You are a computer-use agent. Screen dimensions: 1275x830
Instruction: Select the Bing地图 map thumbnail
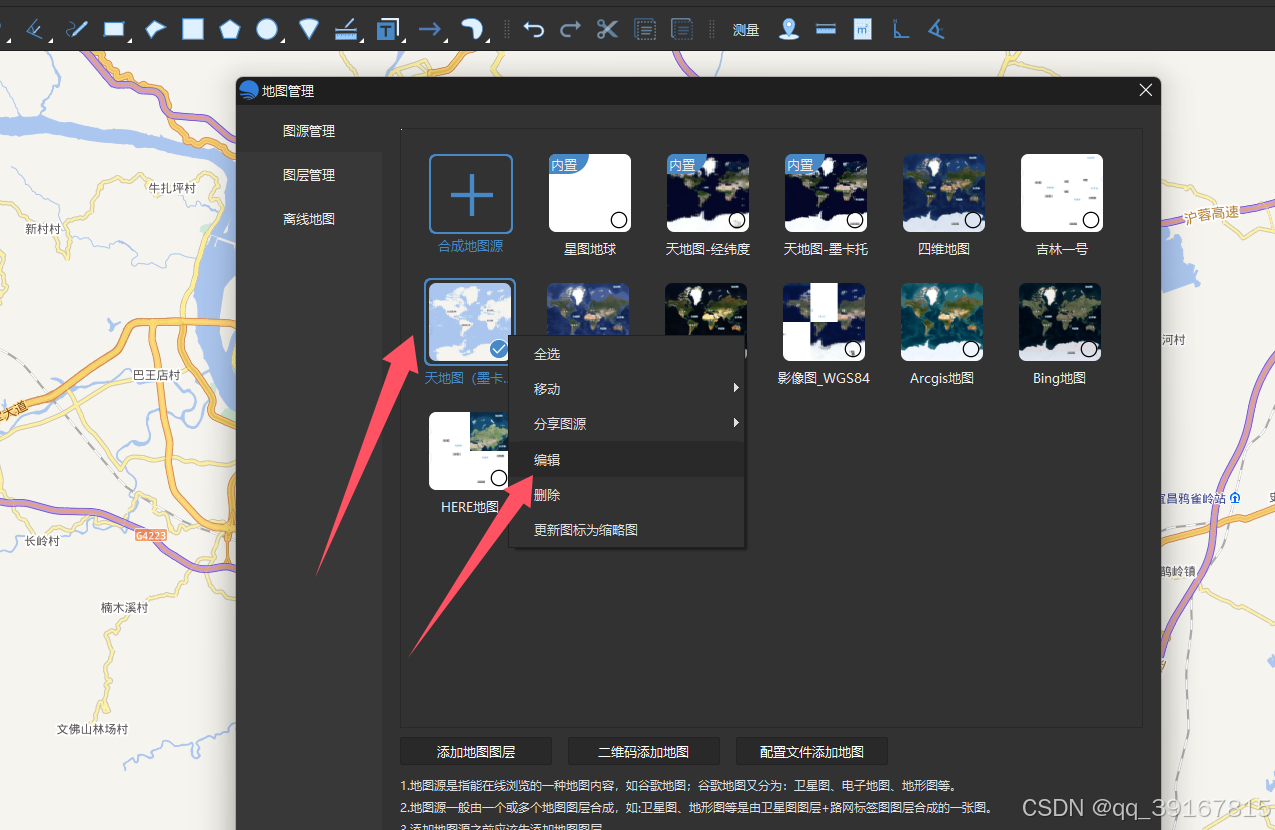(x=1060, y=322)
